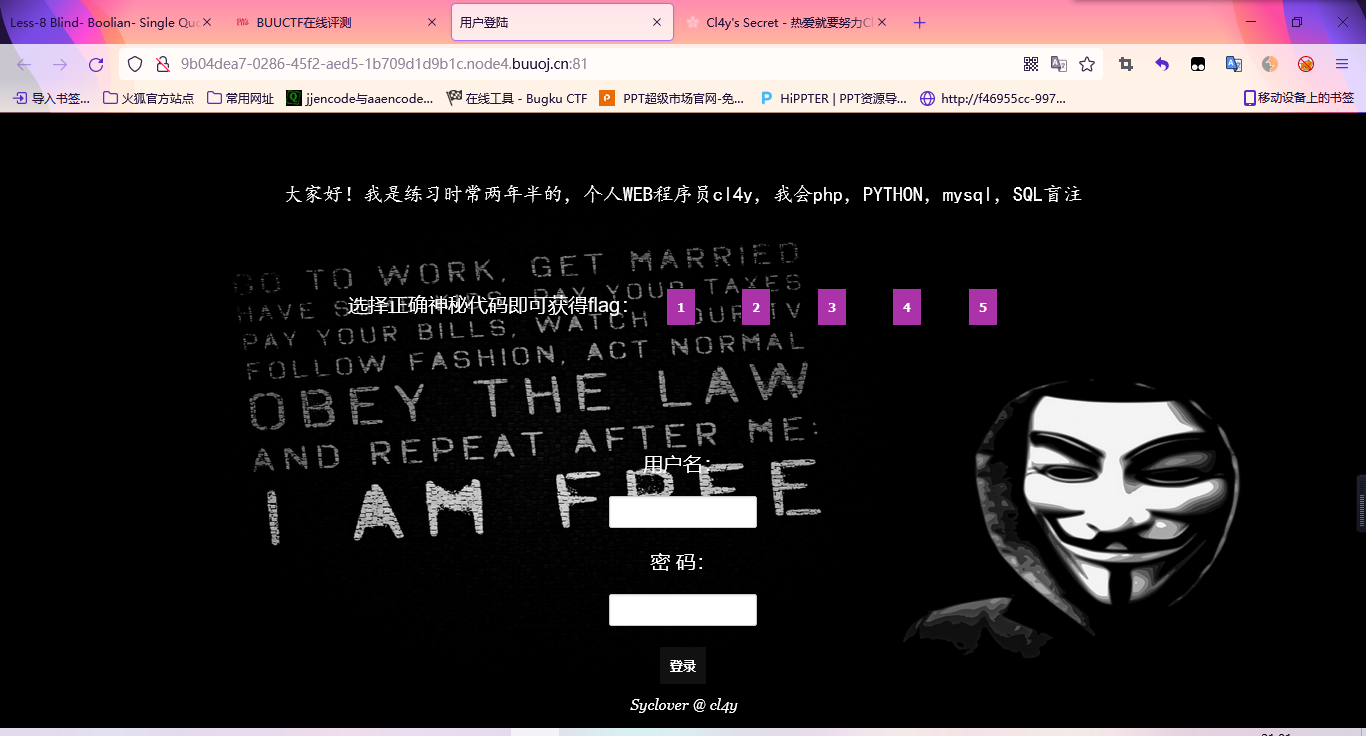Select mystery code button 4
The image size is (1366, 736).
coord(906,307)
